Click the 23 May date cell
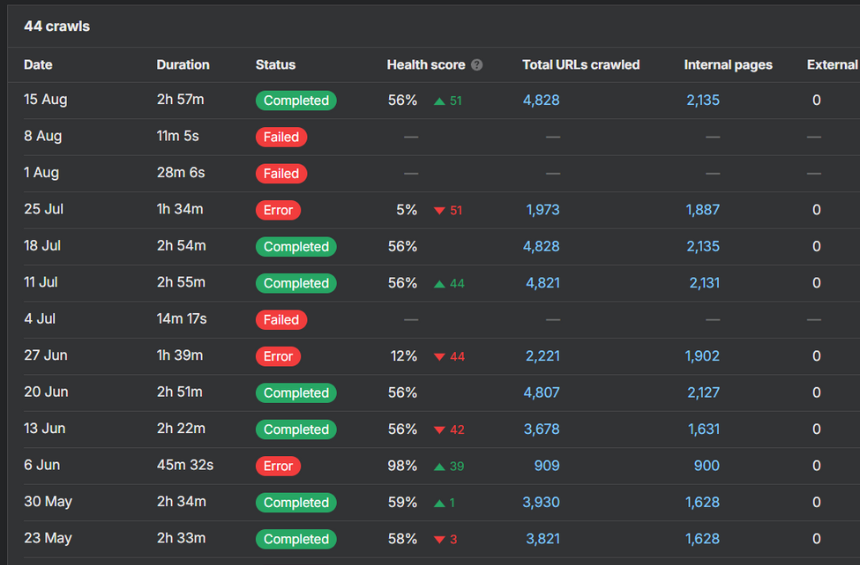The width and height of the screenshot is (860, 565). coord(48,538)
